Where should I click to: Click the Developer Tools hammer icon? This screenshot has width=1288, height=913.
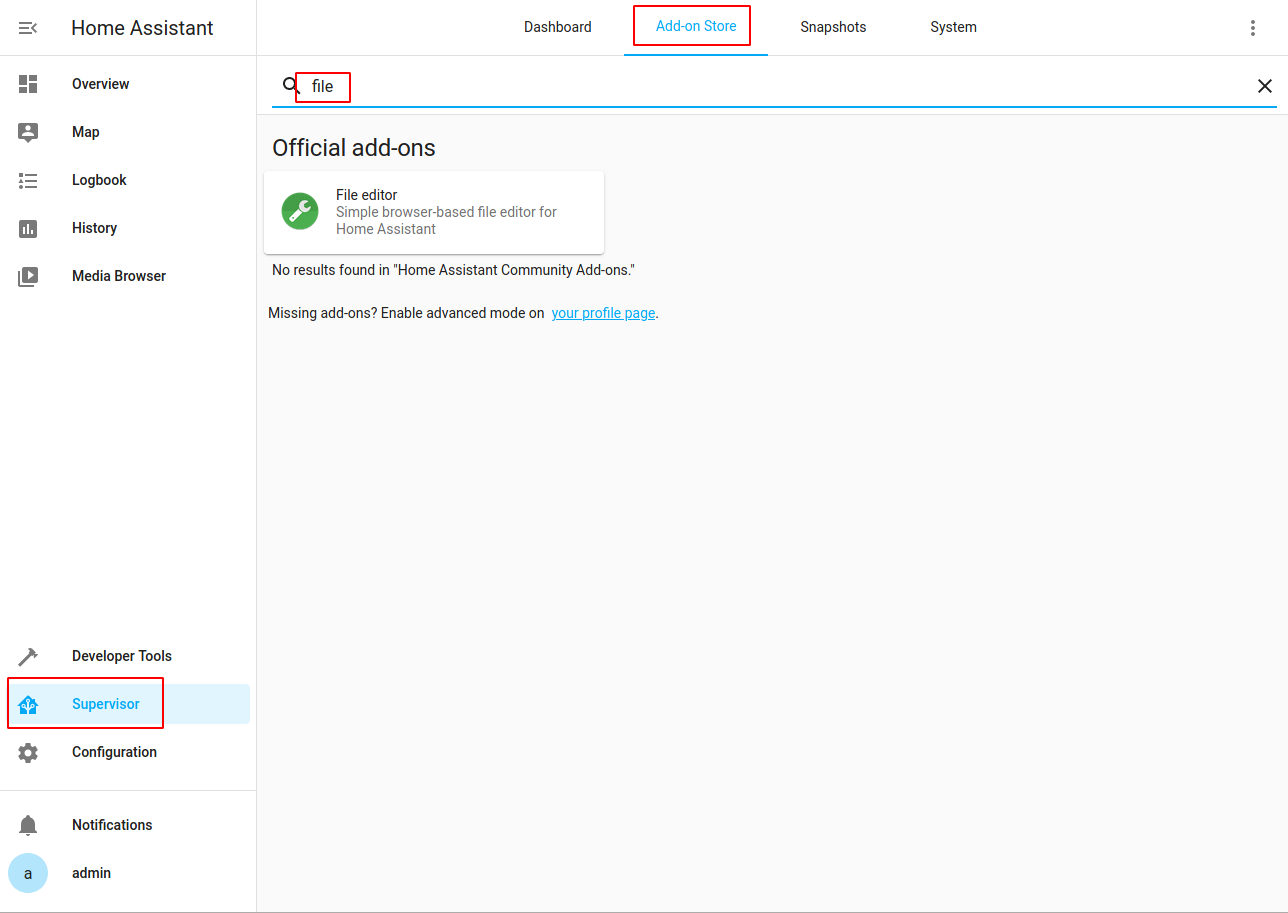coord(28,656)
